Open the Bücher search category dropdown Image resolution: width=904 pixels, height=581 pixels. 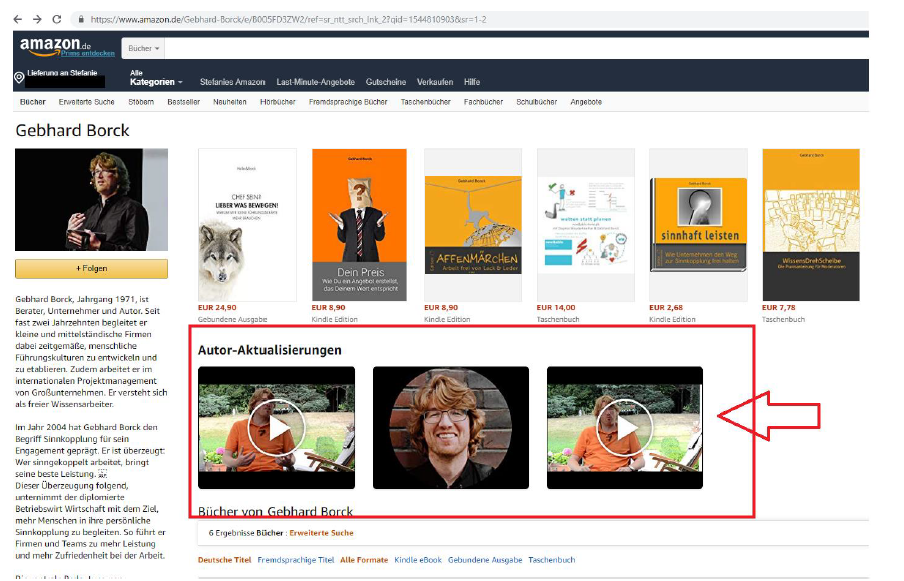[143, 48]
